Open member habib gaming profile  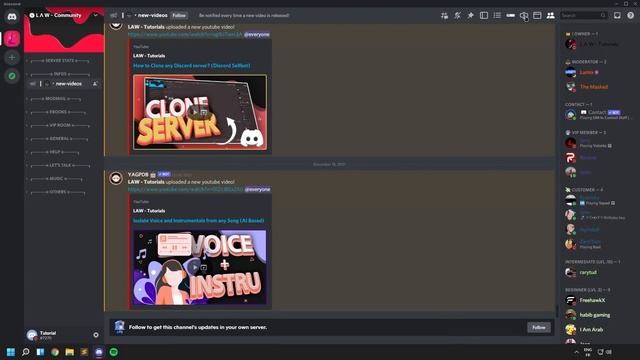[598, 315]
